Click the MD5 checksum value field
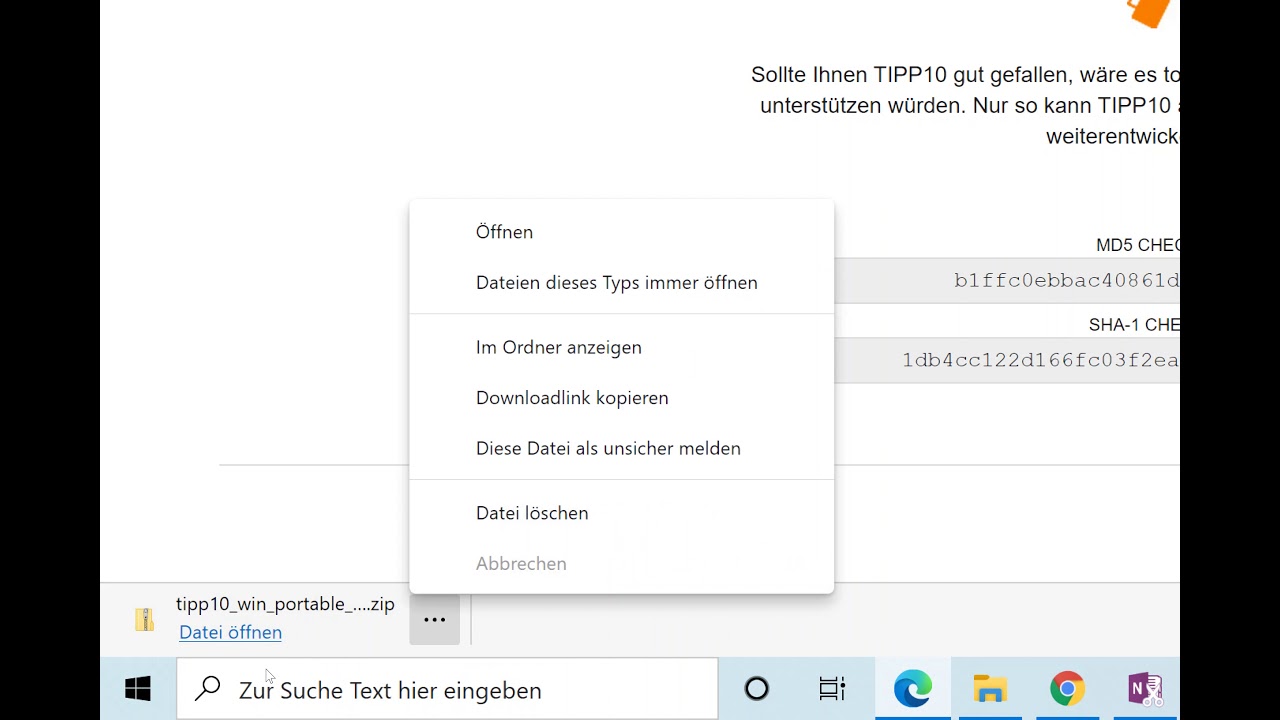The width and height of the screenshot is (1280, 720). (x=1007, y=281)
